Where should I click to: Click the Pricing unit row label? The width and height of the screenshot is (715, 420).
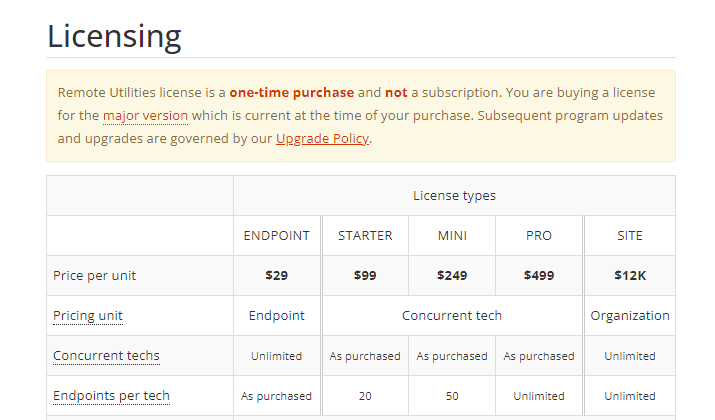click(x=88, y=316)
